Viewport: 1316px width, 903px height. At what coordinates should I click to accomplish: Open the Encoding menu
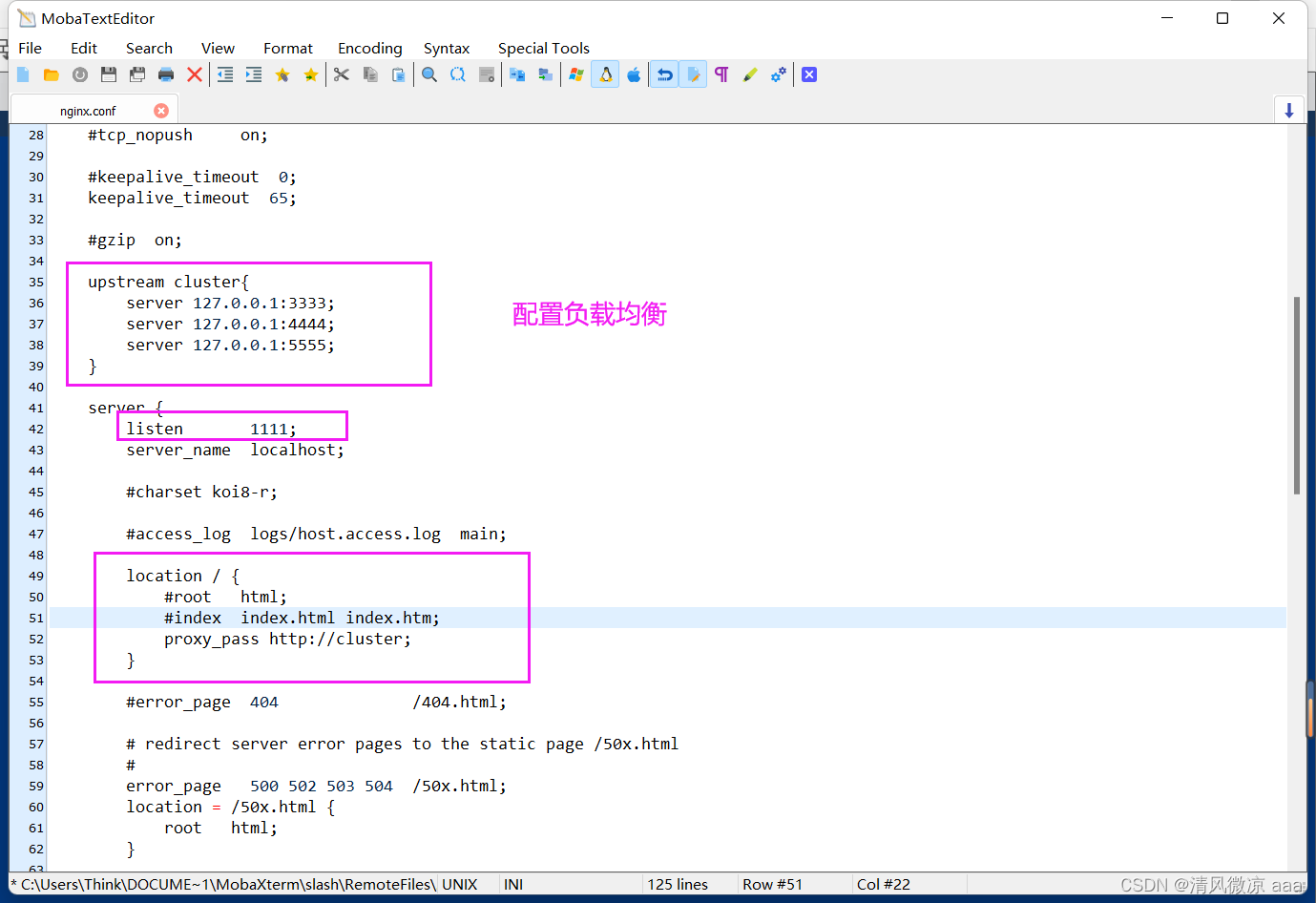click(370, 48)
